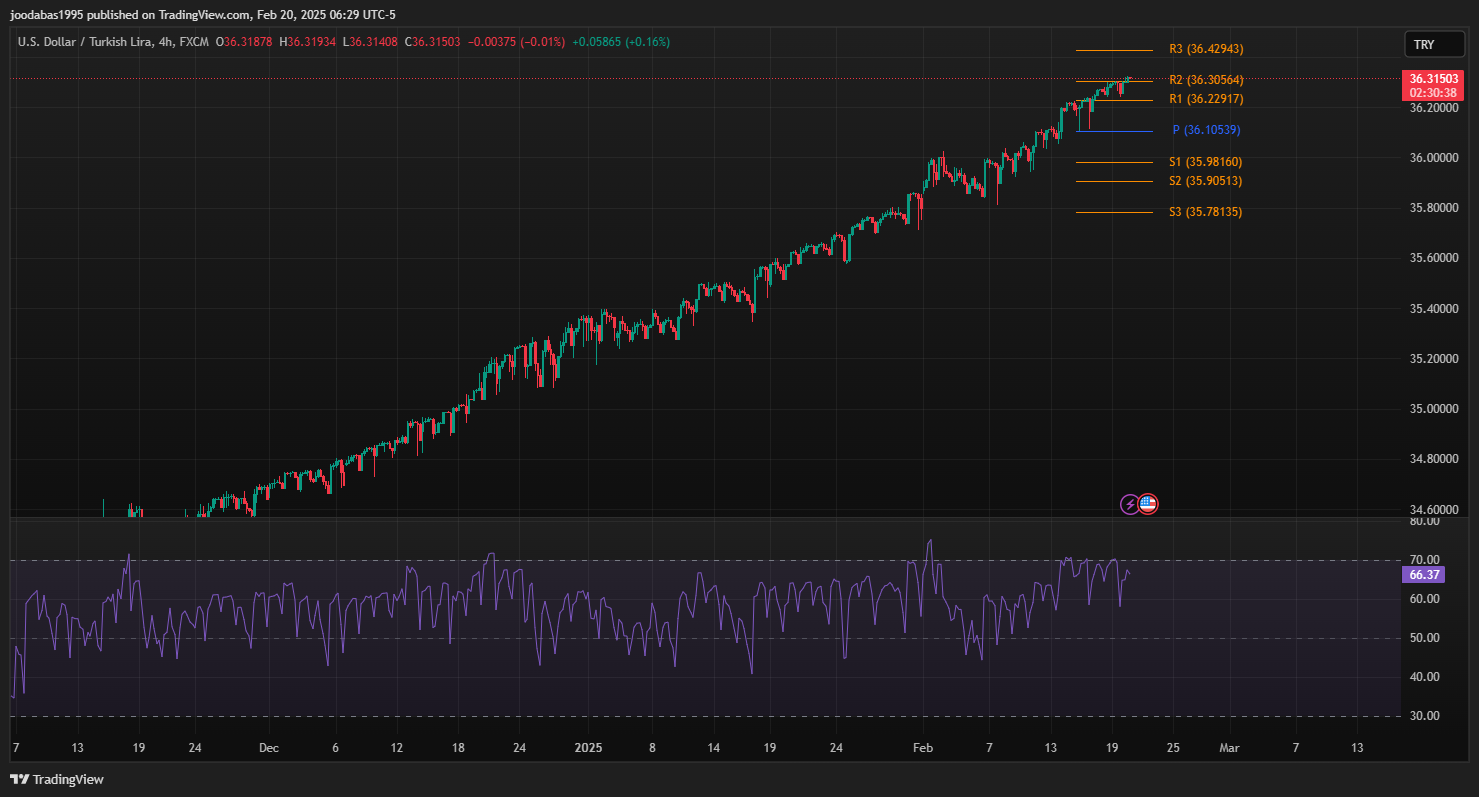1479x797 pixels.
Task: Select the R3 (36.42943) pivot label
Action: click(1205, 49)
